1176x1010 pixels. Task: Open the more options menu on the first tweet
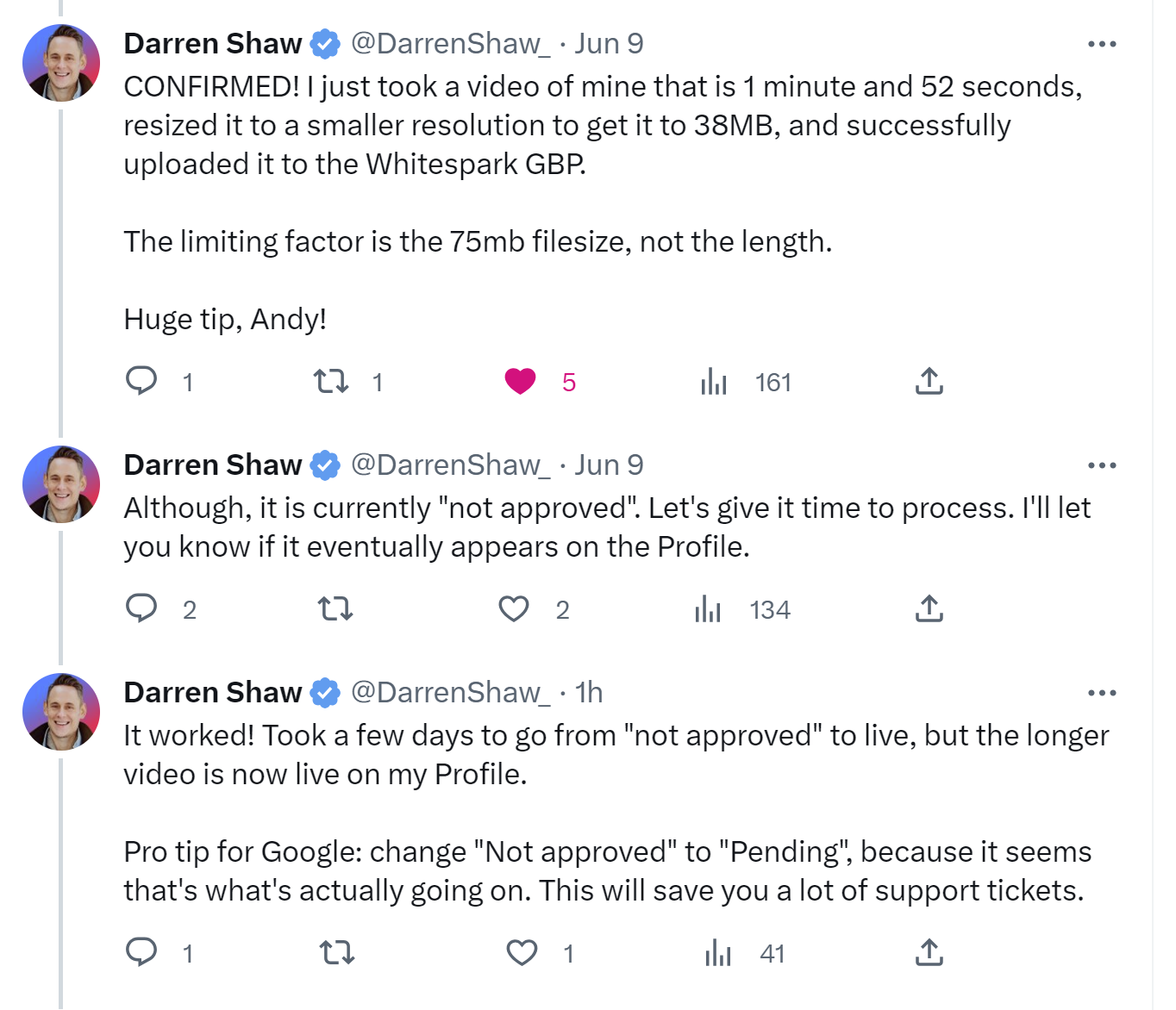click(1104, 43)
